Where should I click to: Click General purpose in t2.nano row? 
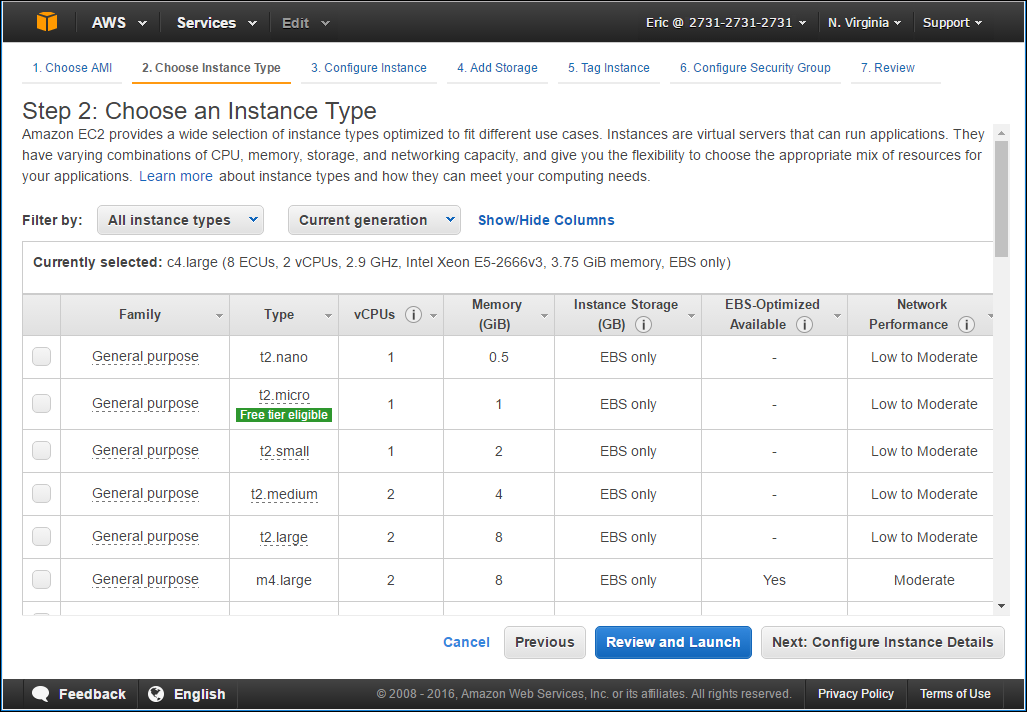(145, 357)
